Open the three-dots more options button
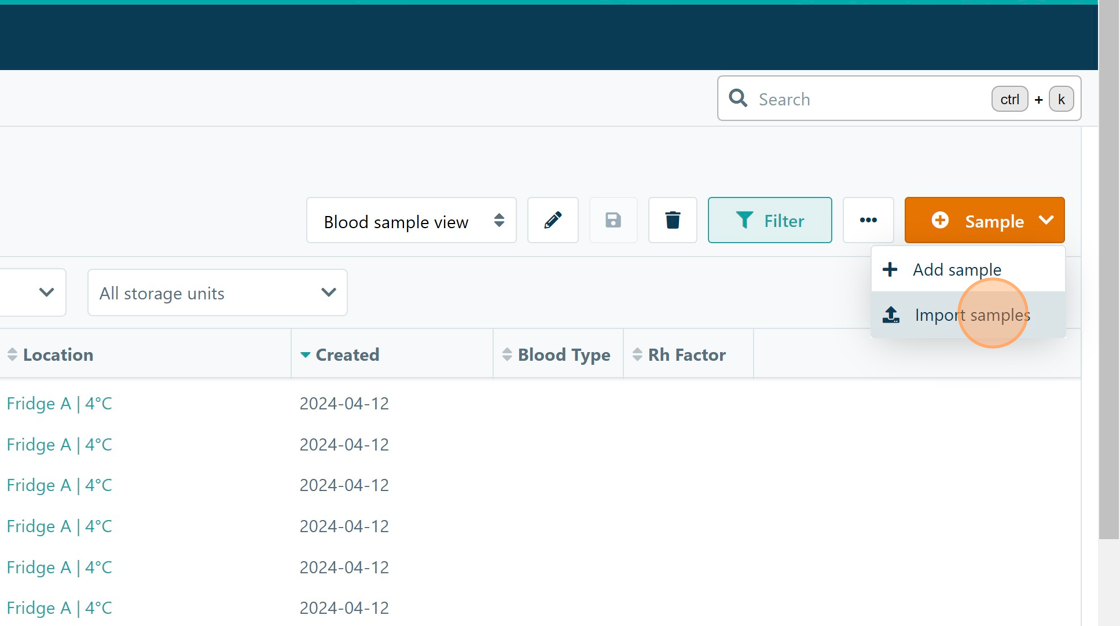The height and width of the screenshot is (626, 1120). 868,220
